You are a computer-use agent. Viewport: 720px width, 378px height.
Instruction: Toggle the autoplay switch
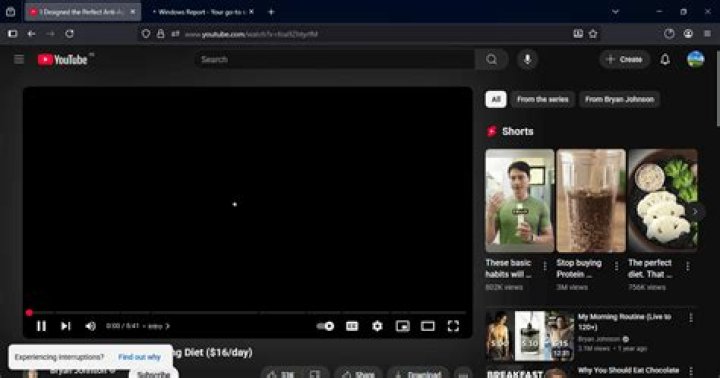tap(326, 326)
